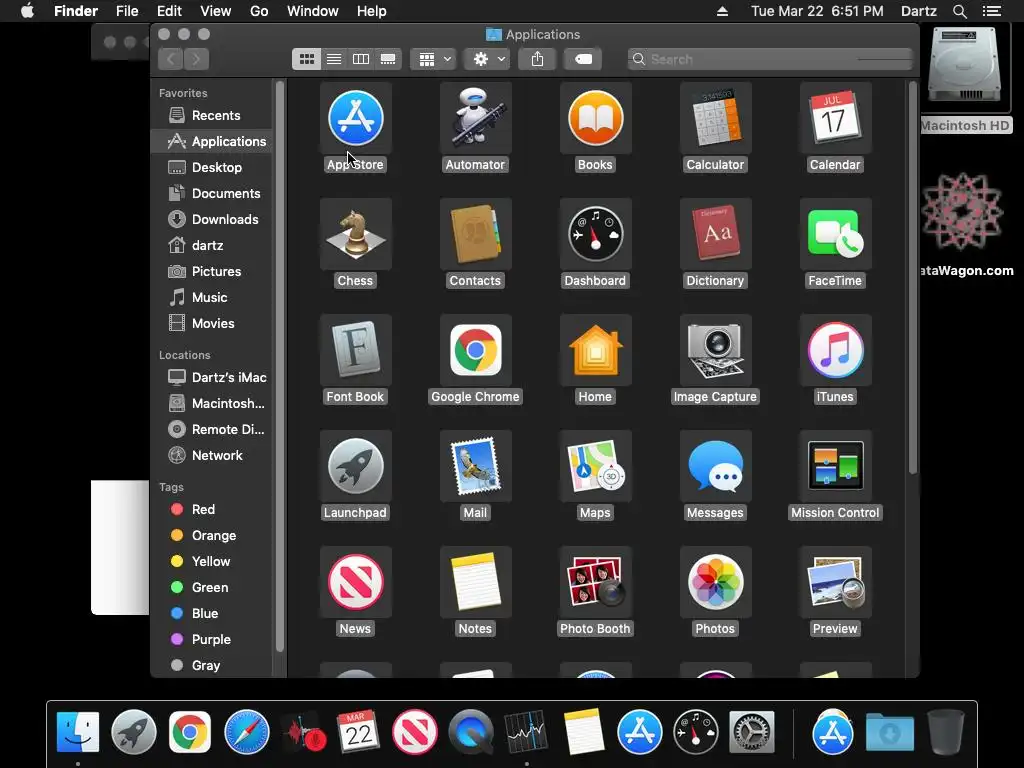Screen dimensions: 1024x768
Task: Select the Preview app icon
Action: [835, 583]
